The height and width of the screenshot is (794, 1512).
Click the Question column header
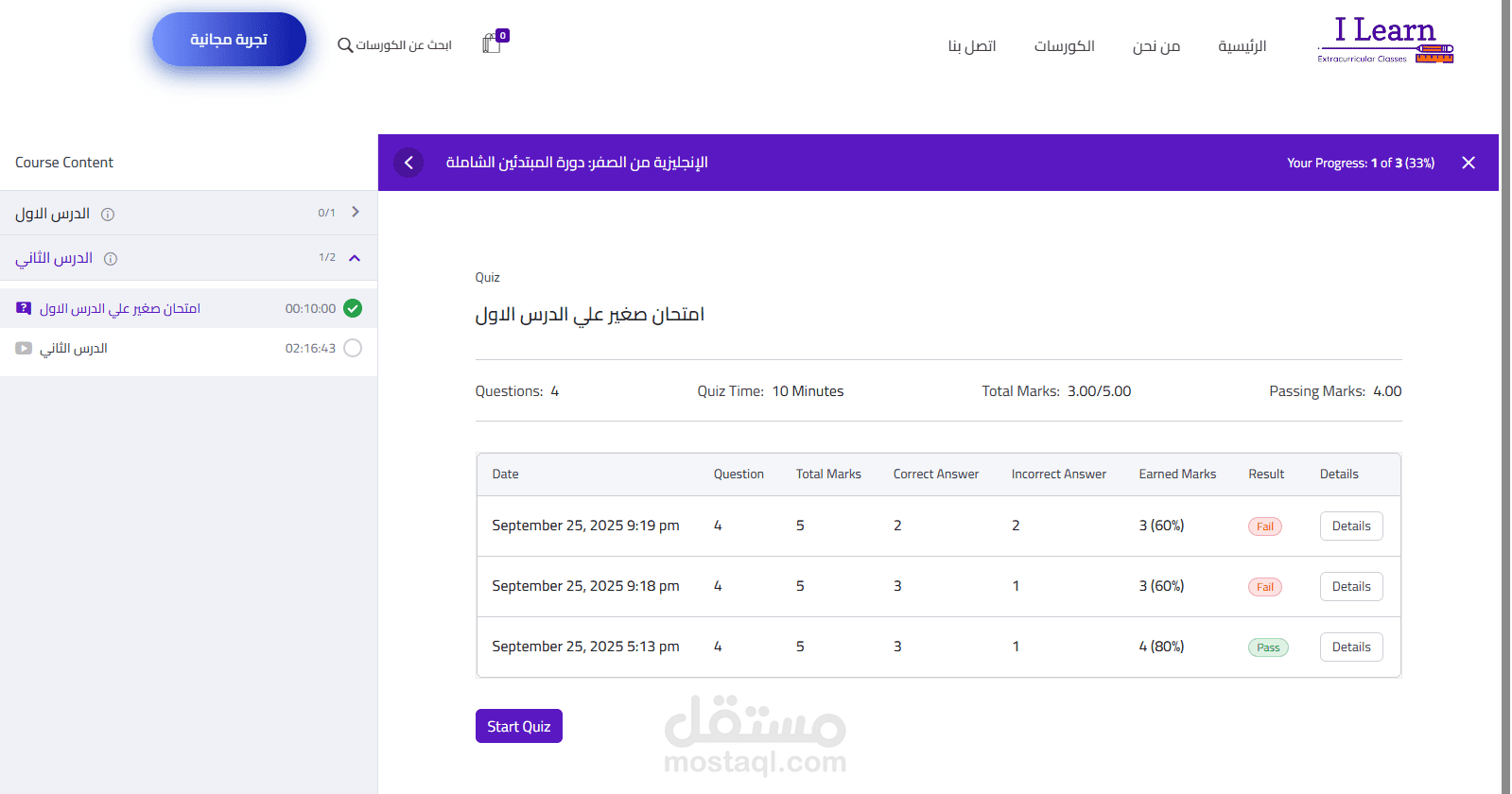pyautogui.click(x=739, y=475)
